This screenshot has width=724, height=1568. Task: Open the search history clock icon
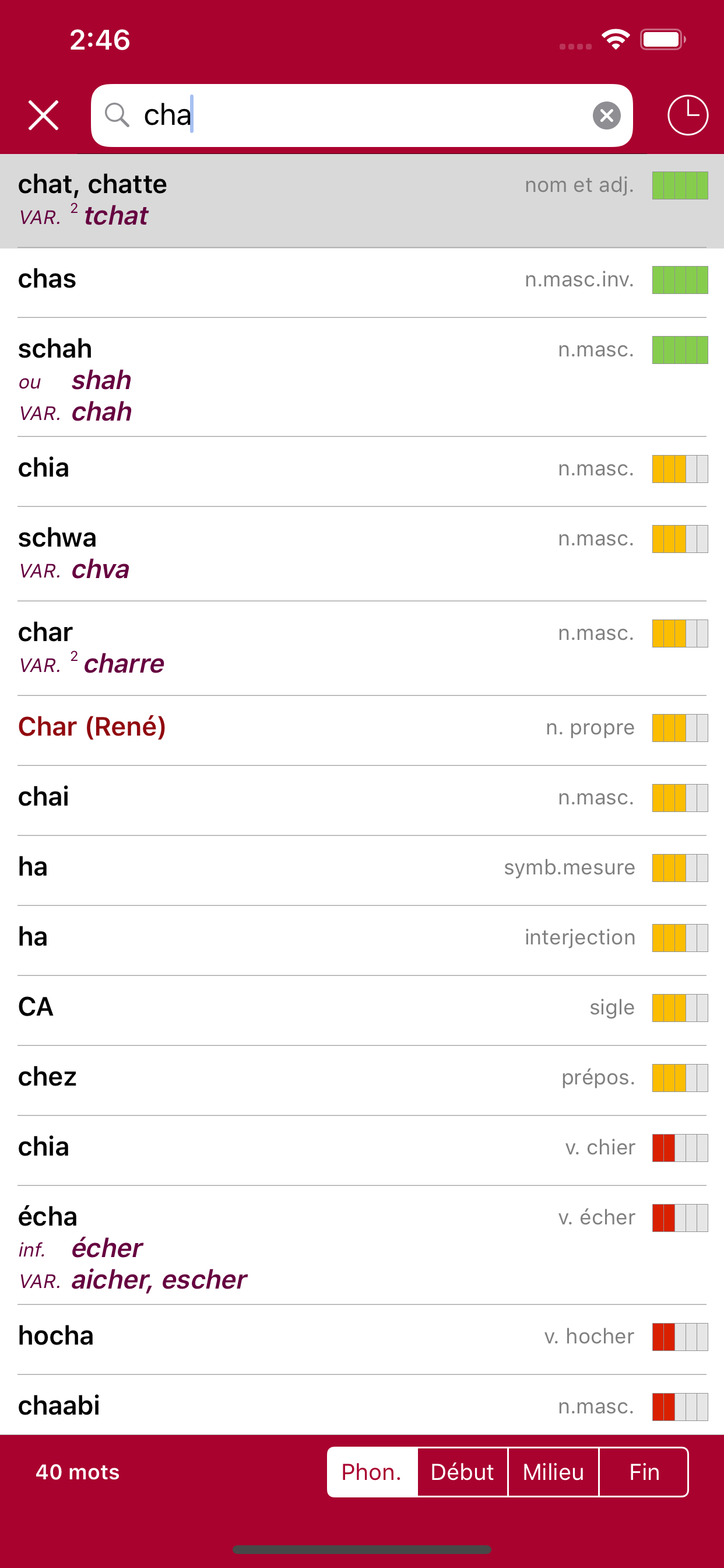click(687, 114)
